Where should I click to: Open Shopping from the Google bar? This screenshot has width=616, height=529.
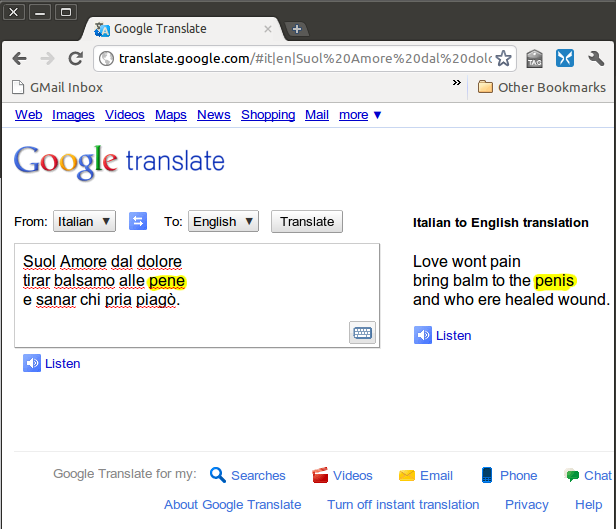click(268, 115)
